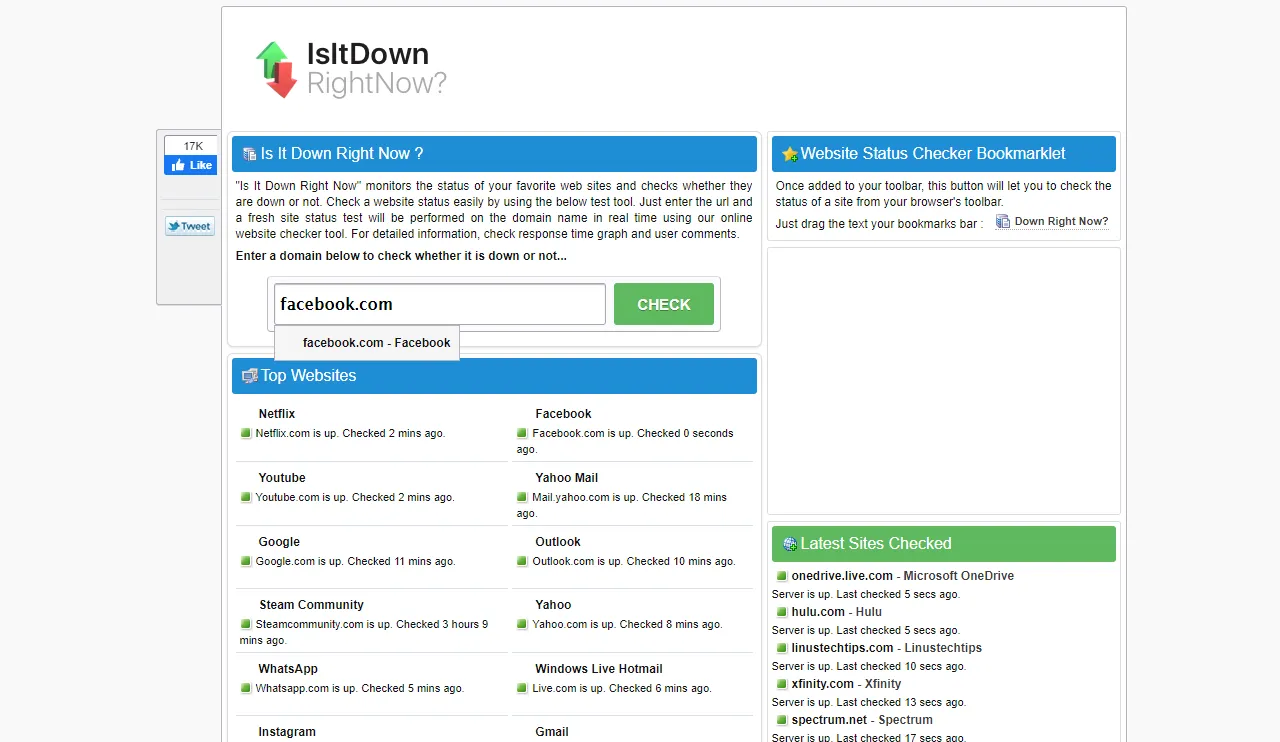This screenshot has width=1280, height=742.
Task: Select the facebook.com - Facebook autocomplete suggestion
Action: tap(367, 343)
